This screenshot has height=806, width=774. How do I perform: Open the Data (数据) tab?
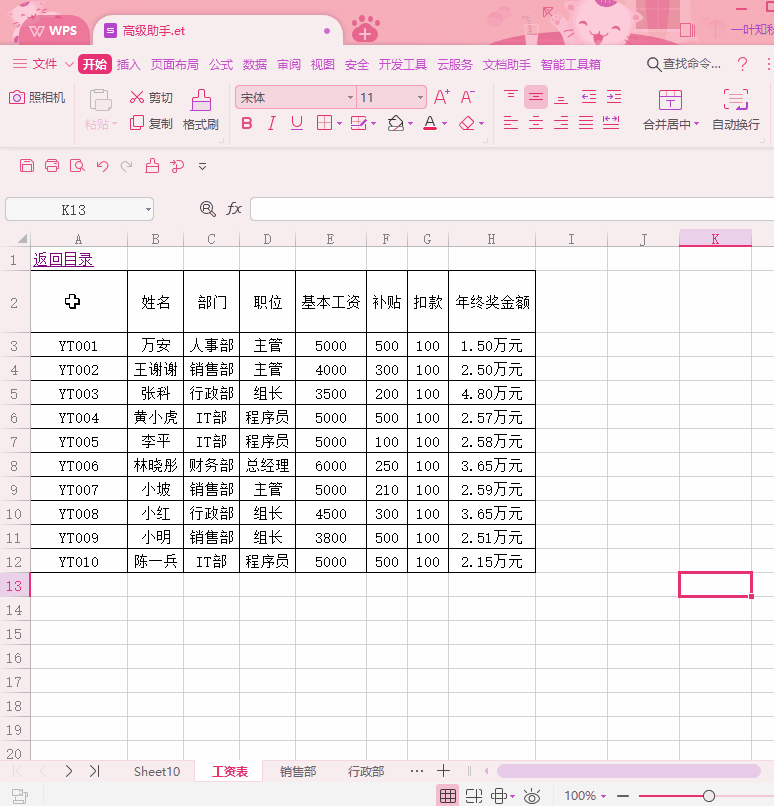click(254, 64)
